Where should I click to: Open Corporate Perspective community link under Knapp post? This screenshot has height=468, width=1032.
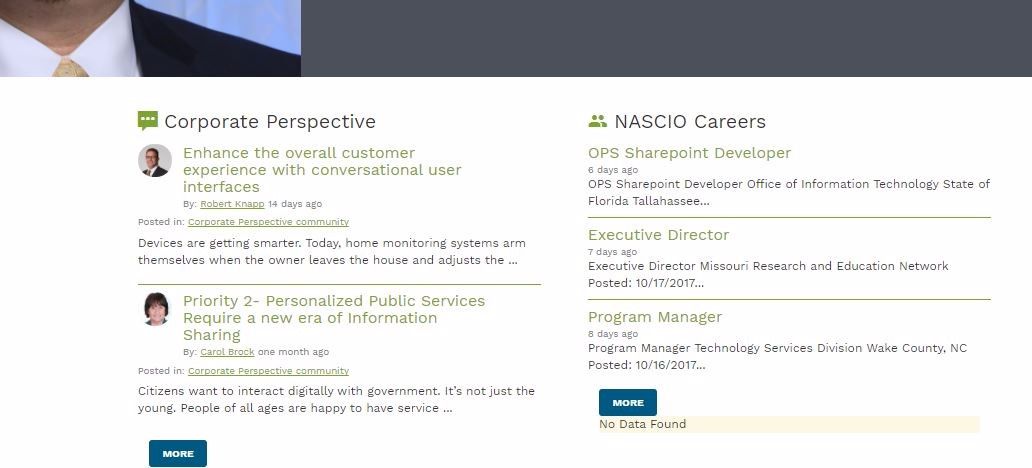point(269,222)
